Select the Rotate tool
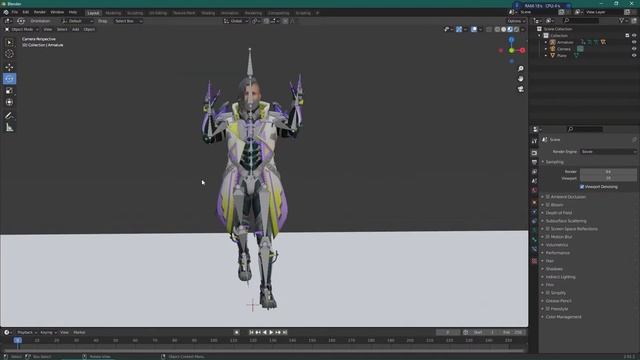This screenshot has width=640, height=360. [x=9, y=79]
